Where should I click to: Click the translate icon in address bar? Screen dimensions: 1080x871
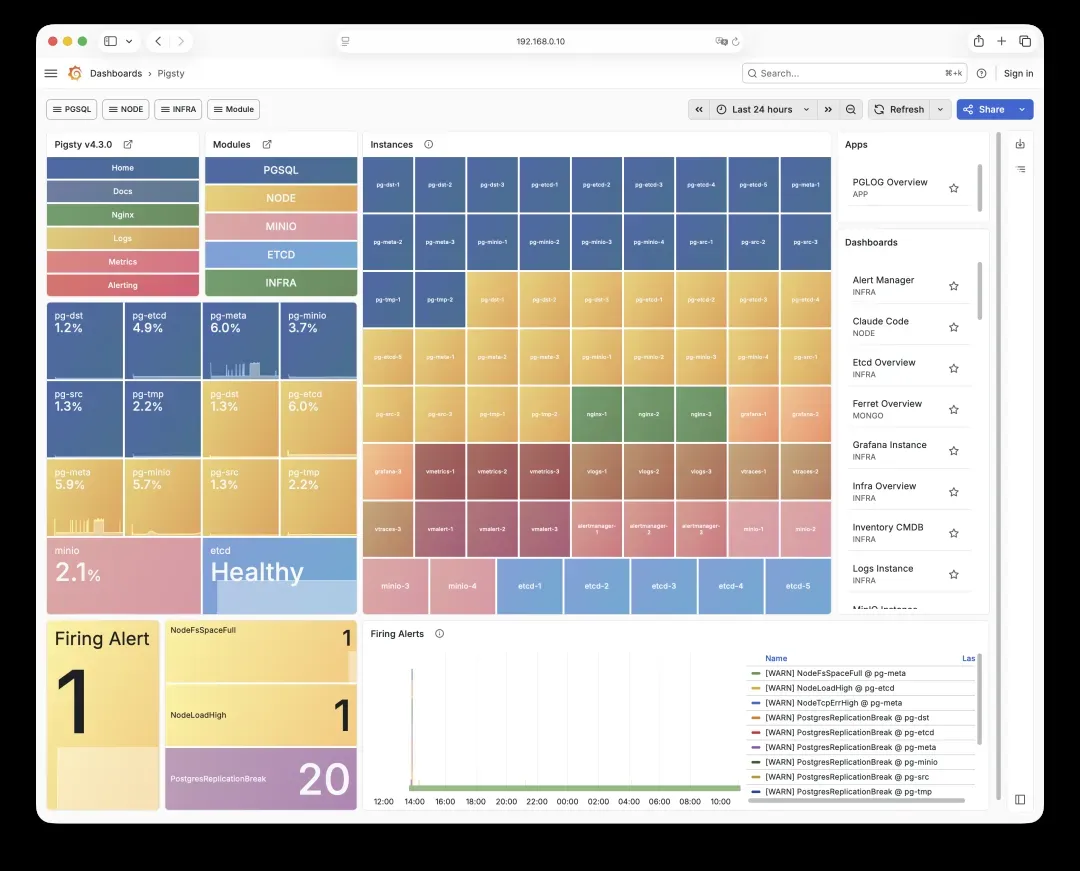(x=721, y=41)
